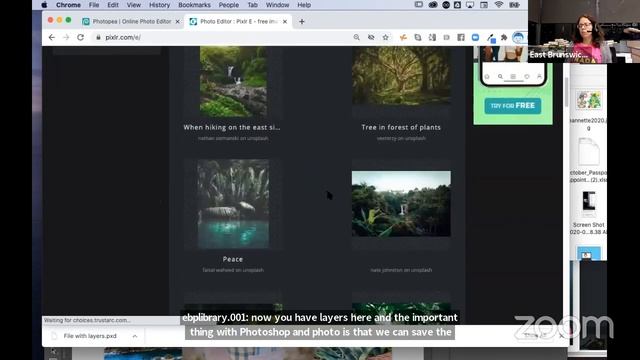Open the Edit menu

click(x=113, y=5)
